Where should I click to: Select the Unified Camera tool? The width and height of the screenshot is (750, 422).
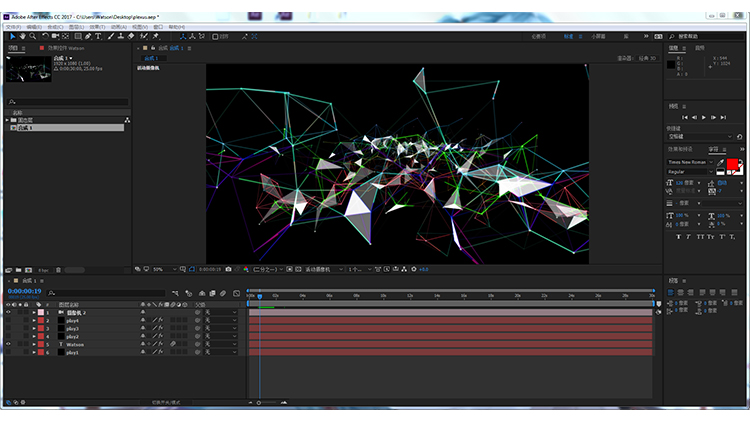[55, 36]
